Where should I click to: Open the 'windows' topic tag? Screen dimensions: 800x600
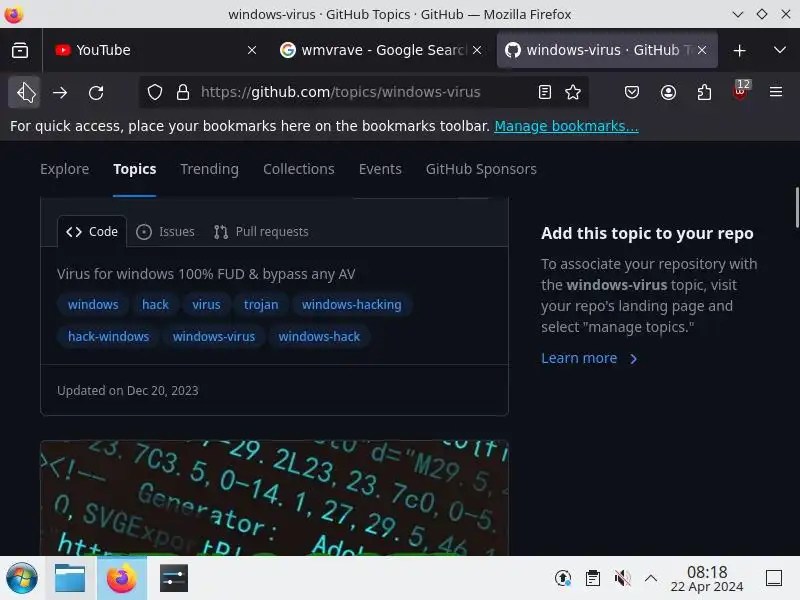click(x=93, y=305)
